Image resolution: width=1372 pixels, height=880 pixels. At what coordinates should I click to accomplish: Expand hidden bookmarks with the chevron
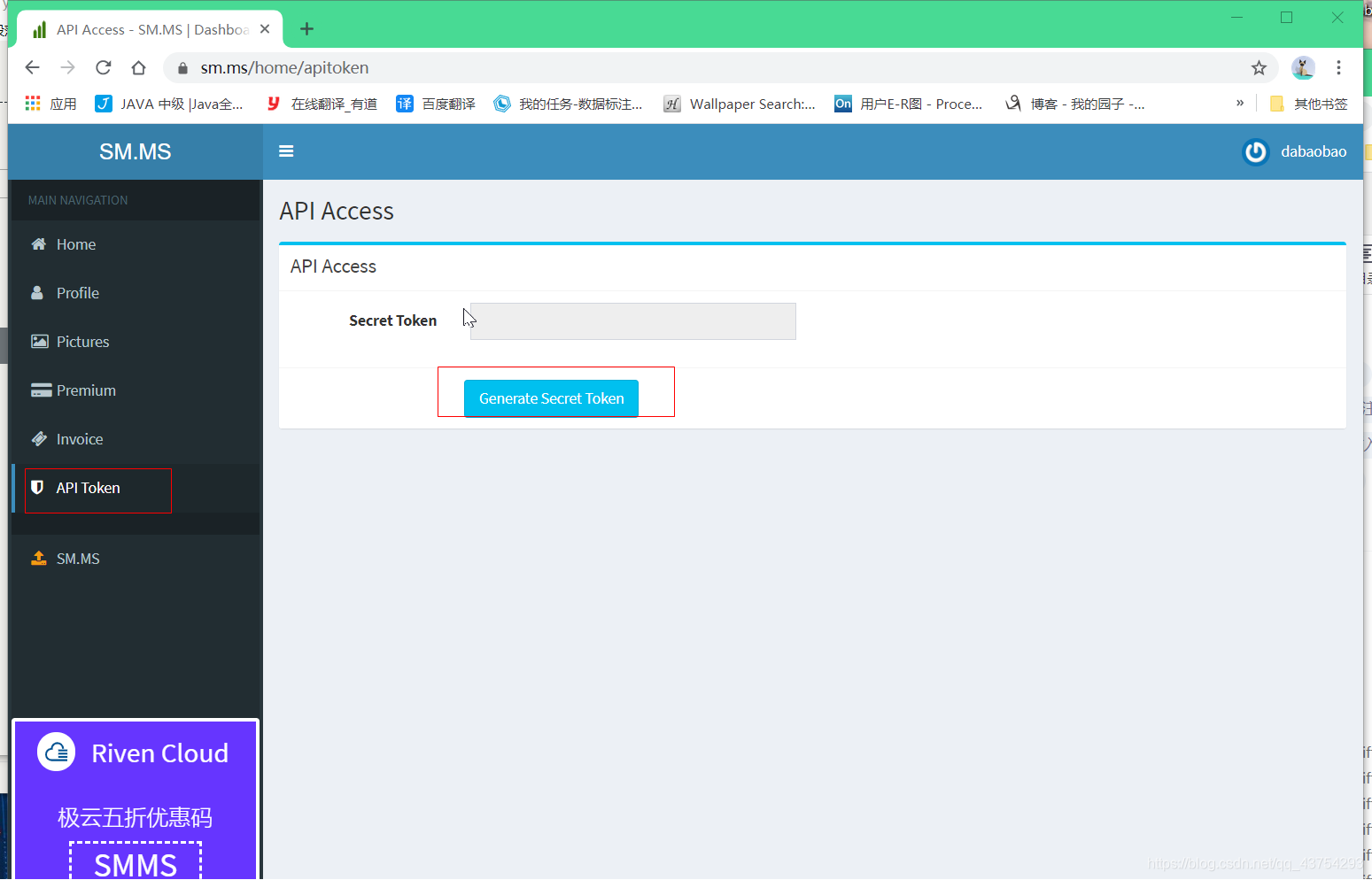click(x=1240, y=103)
